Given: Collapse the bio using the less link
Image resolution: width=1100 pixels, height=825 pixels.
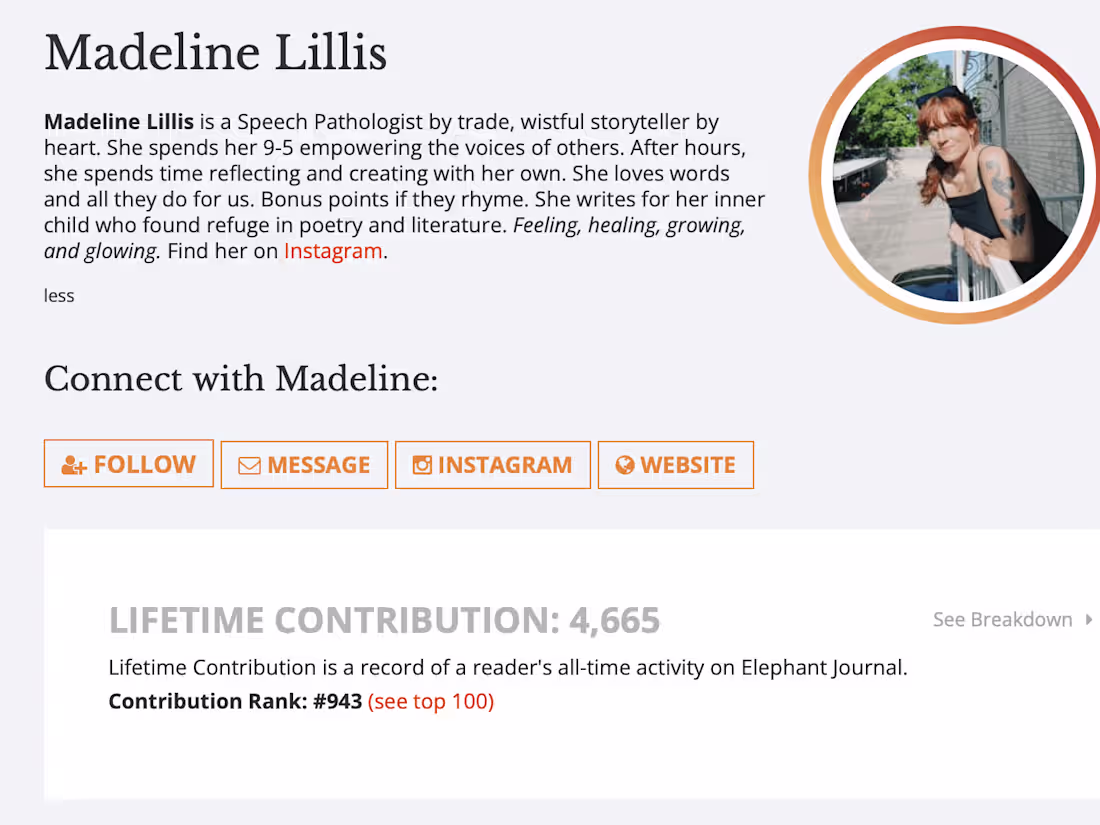Looking at the screenshot, I should [x=58, y=295].
